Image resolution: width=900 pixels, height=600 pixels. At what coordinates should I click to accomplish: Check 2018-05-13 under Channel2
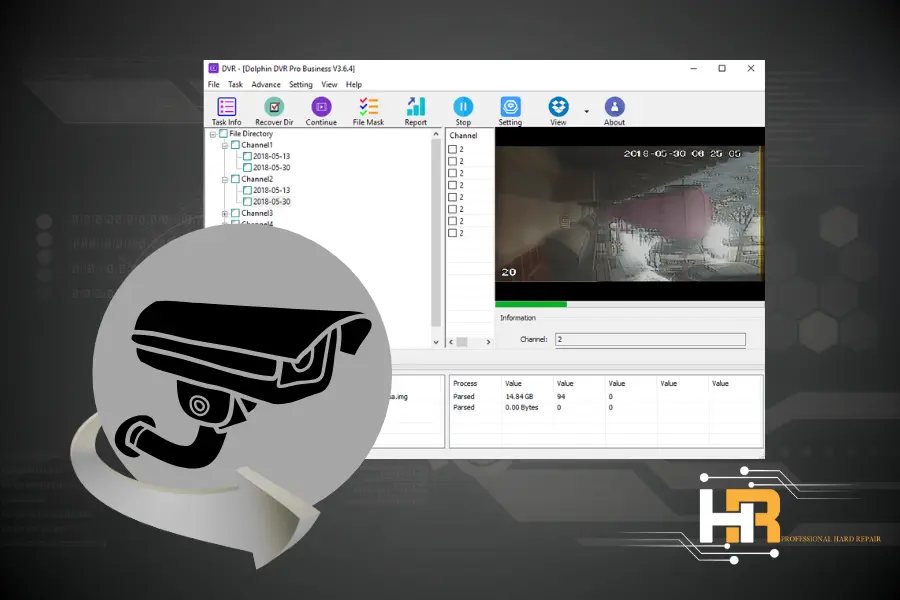point(247,190)
